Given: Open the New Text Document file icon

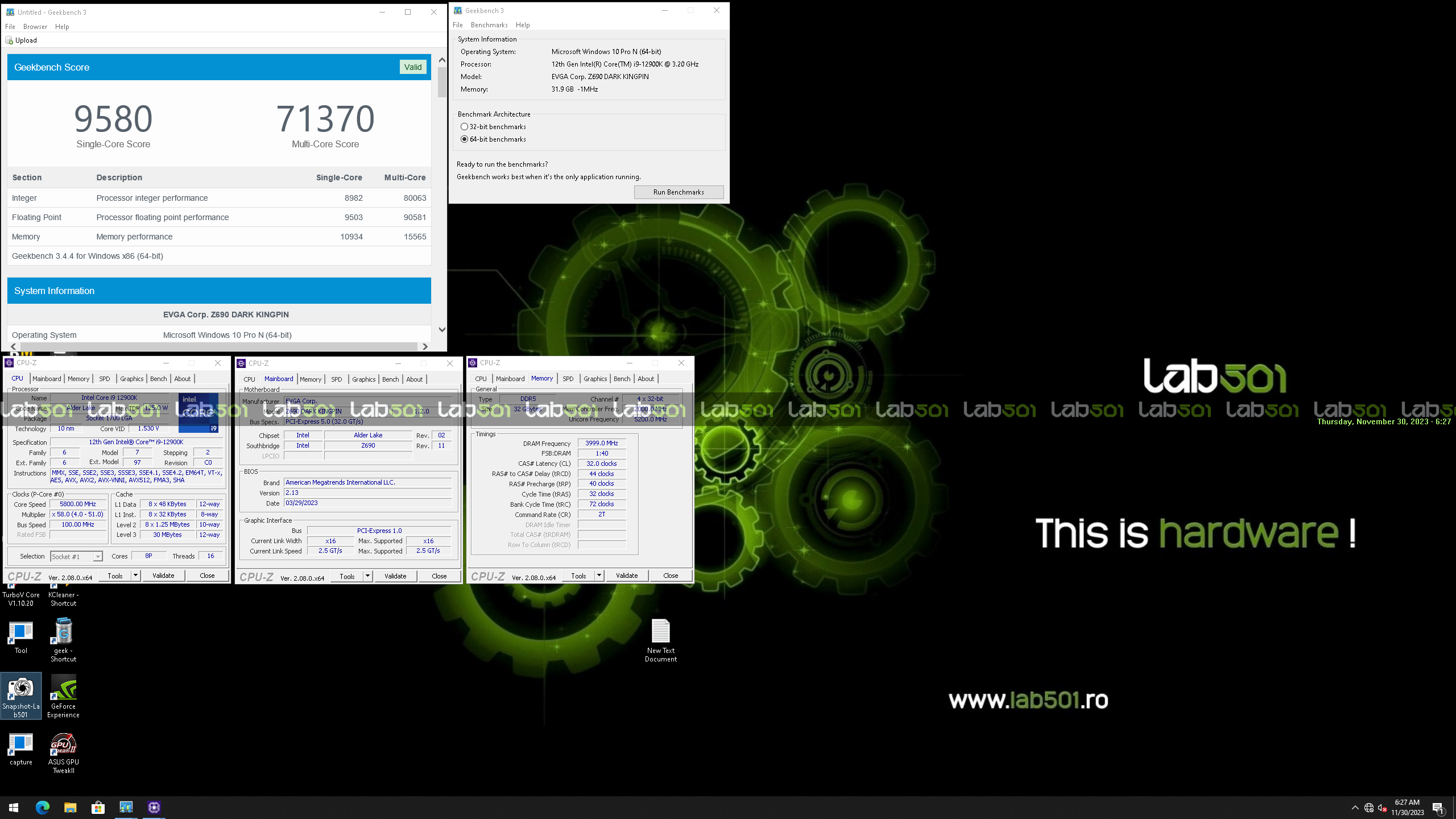Looking at the screenshot, I should tap(661, 640).
